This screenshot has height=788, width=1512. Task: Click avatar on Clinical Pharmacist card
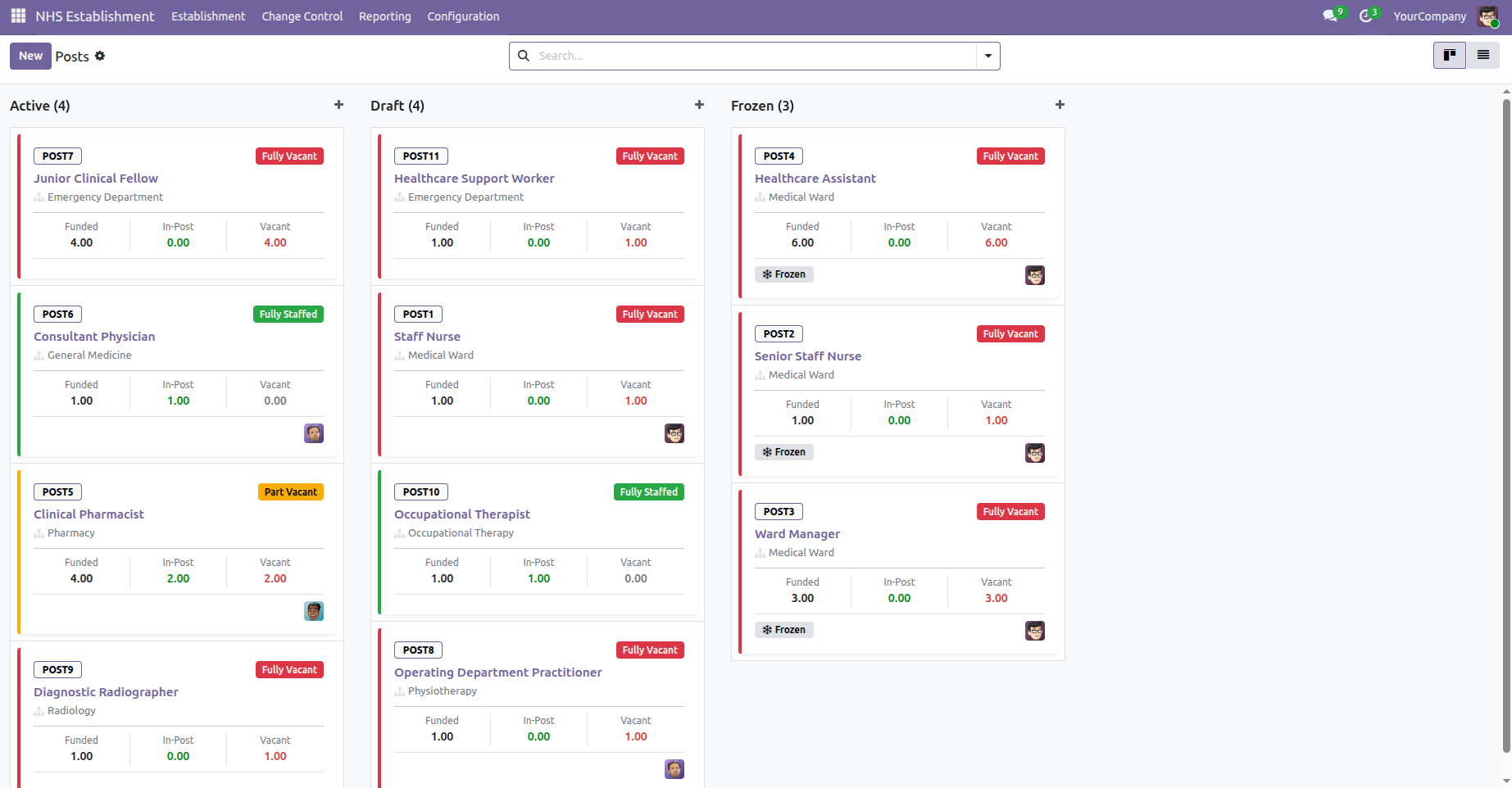pos(314,611)
